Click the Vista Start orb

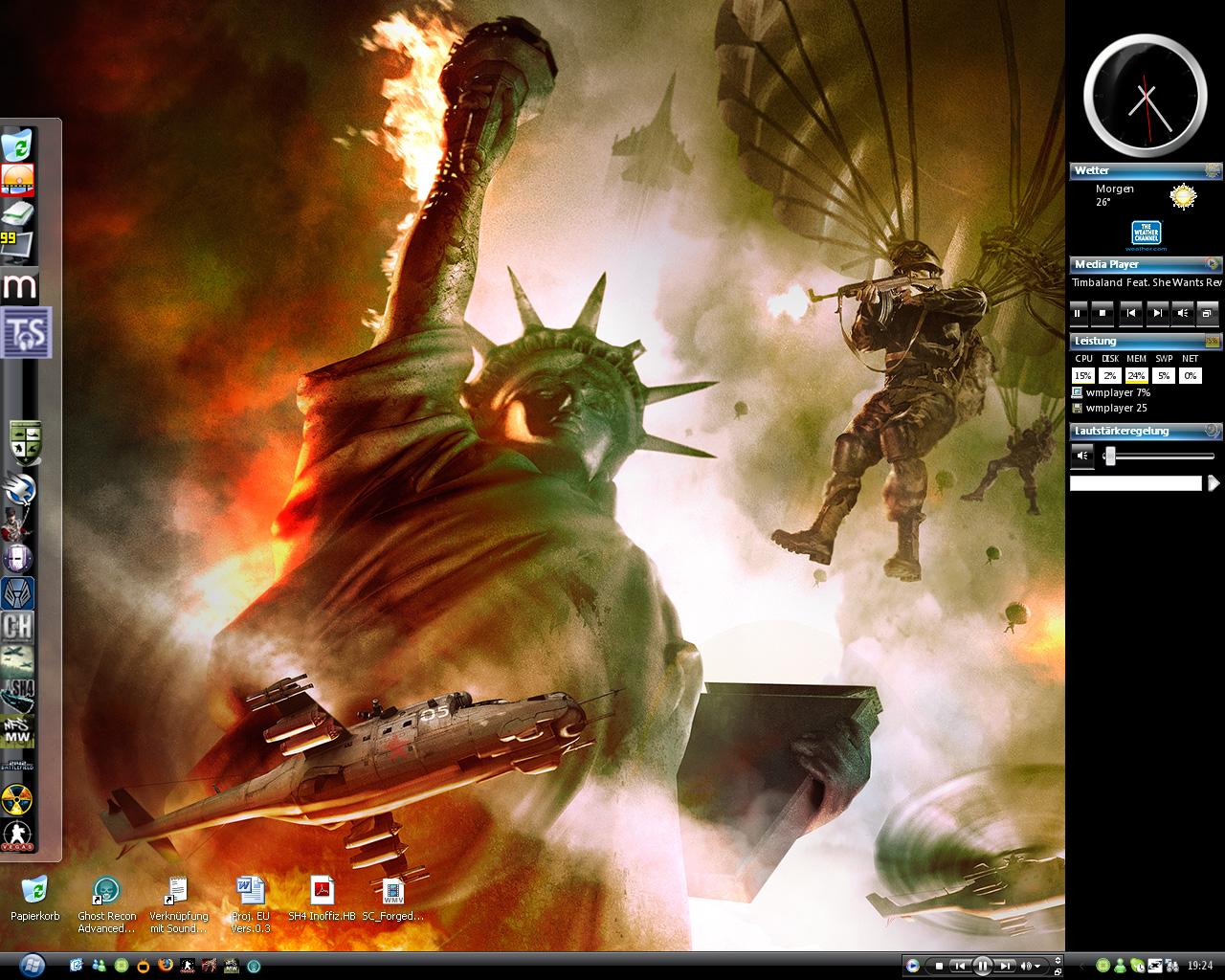32,965
